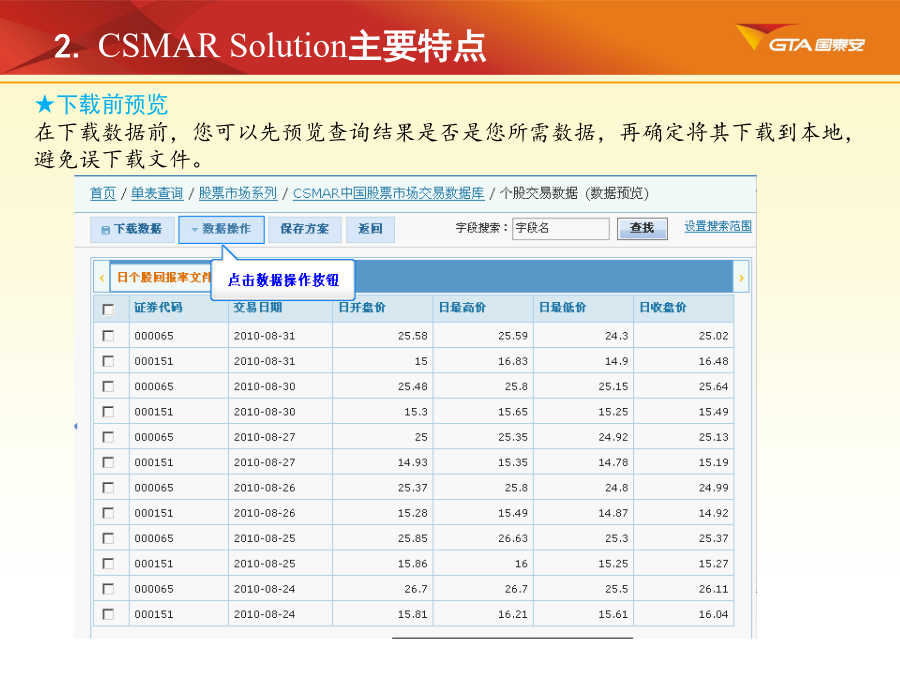The height and width of the screenshot is (675, 900).
Task: Check the row 000151 dated 2010-08-31
Action: tap(108, 360)
